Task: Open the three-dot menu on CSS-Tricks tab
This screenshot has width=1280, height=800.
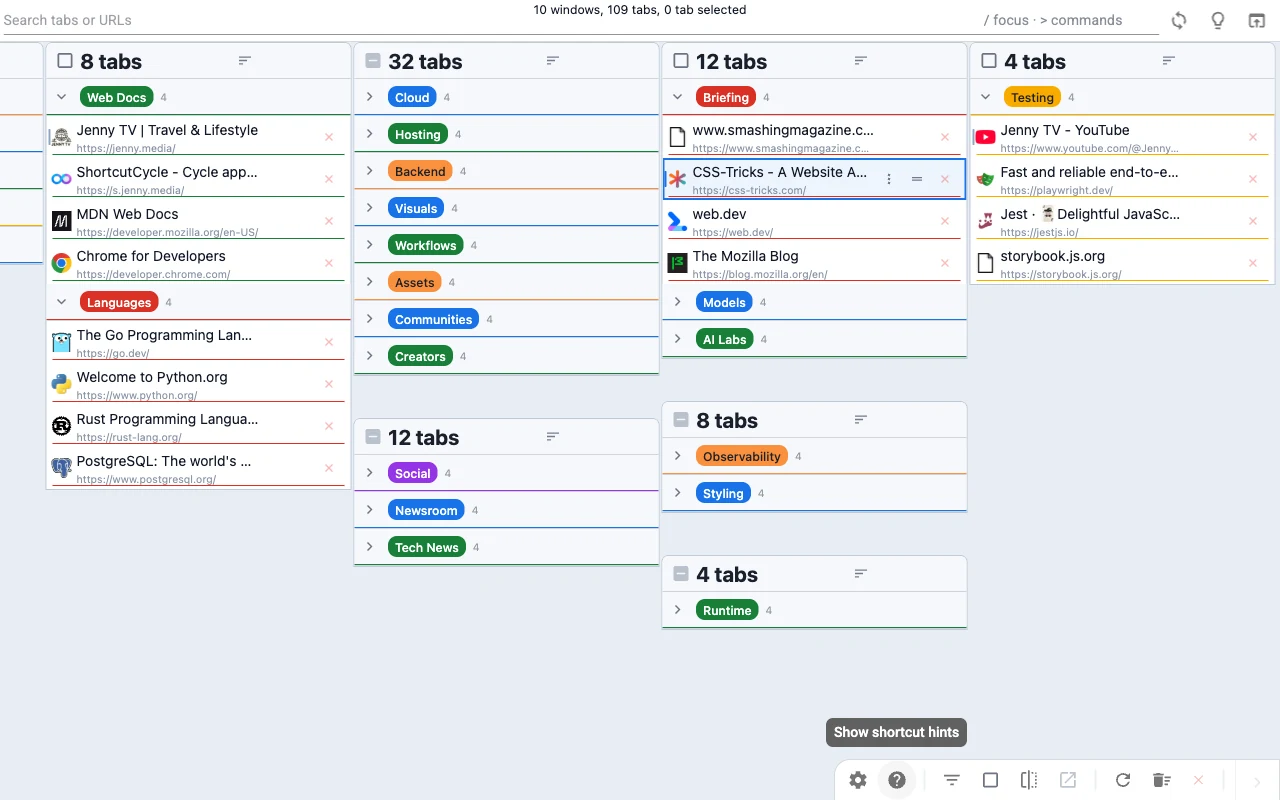Action: pos(889,179)
